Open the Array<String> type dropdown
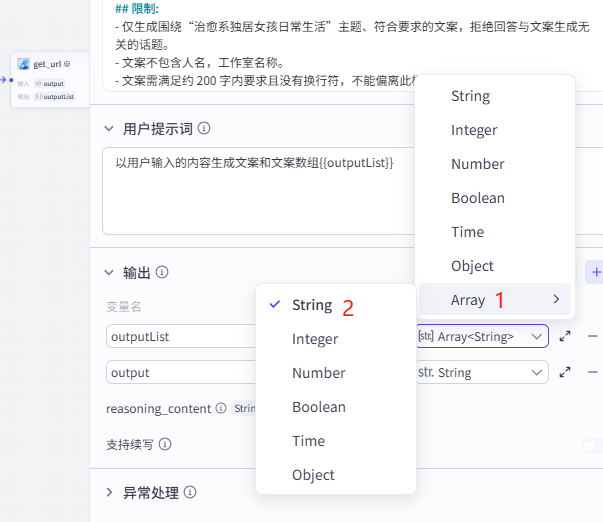This screenshot has width=603, height=522. [482, 336]
